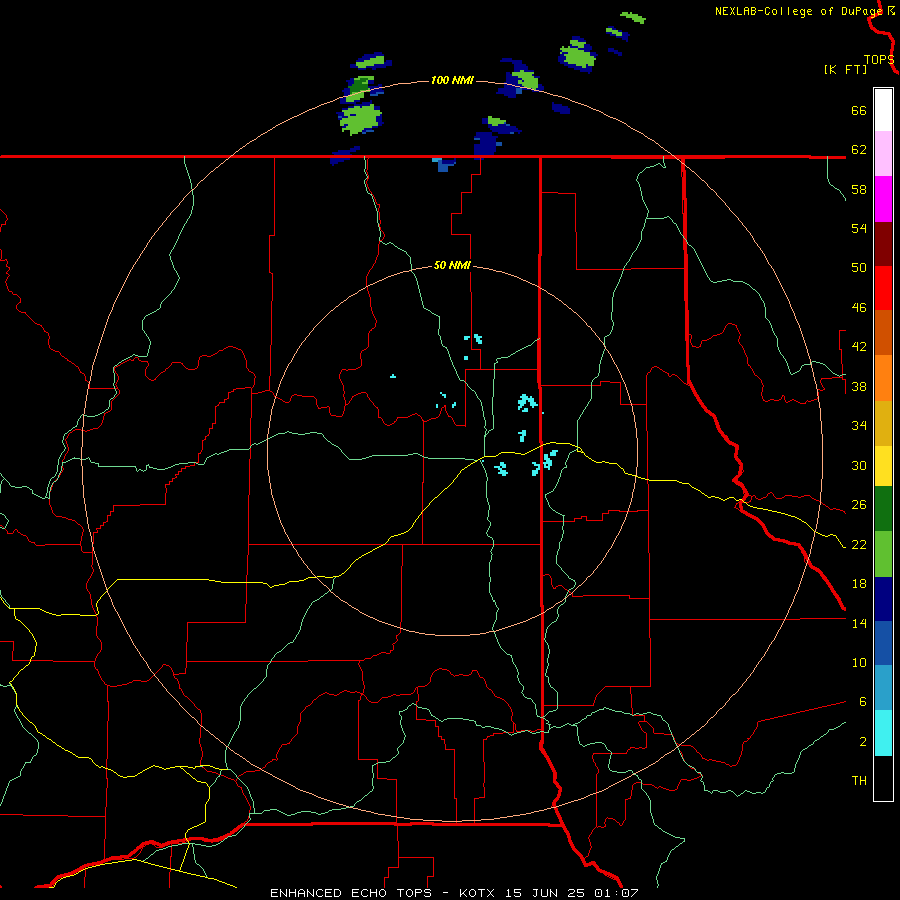Viewport: 900px width, 900px height.
Task: Click the "NEXLAB-College of DuPage" credit text
Action: point(799,11)
